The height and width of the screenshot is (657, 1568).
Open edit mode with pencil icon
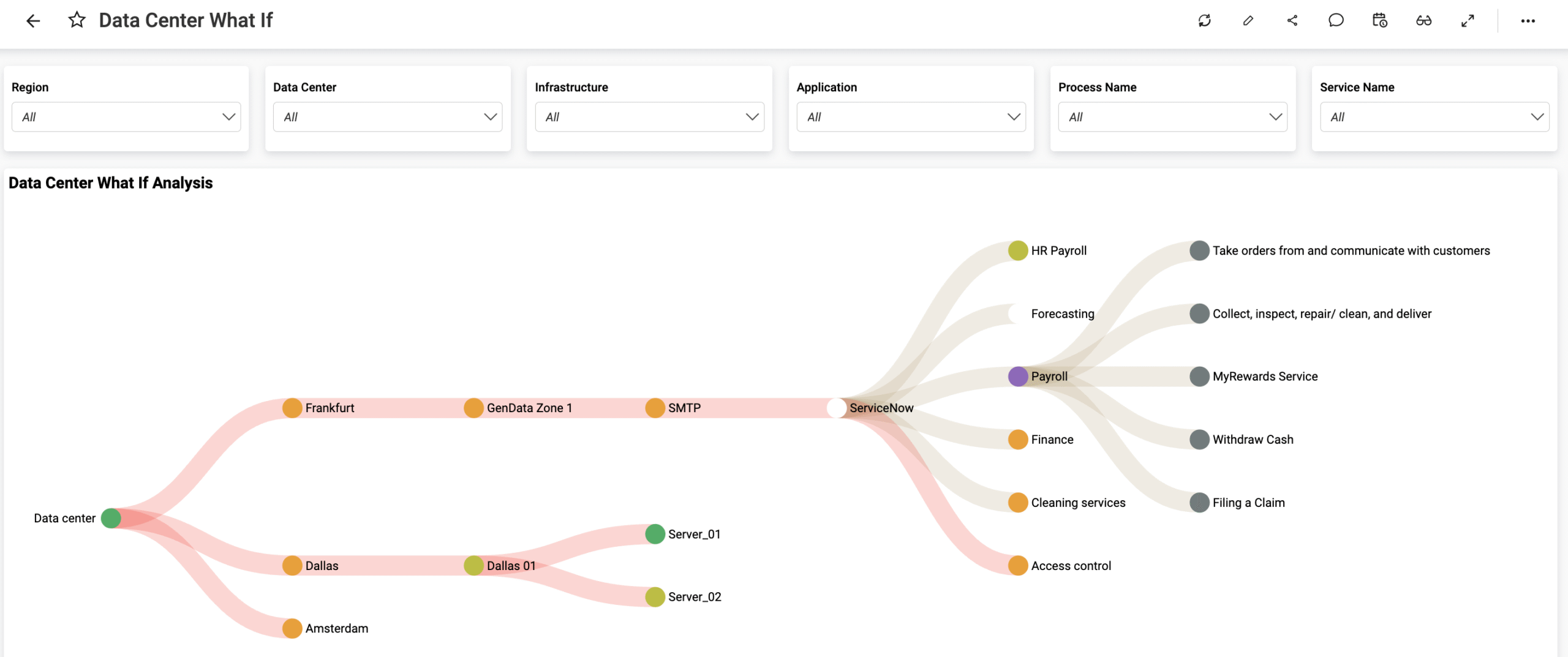(1248, 21)
